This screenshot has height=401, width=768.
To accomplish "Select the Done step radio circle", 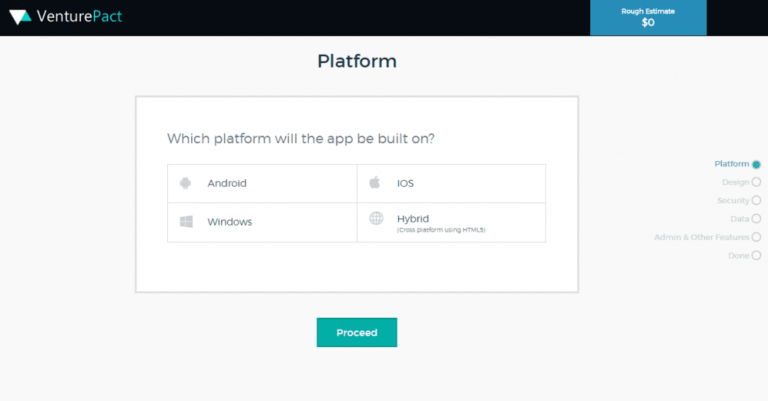I will click(756, 255).
